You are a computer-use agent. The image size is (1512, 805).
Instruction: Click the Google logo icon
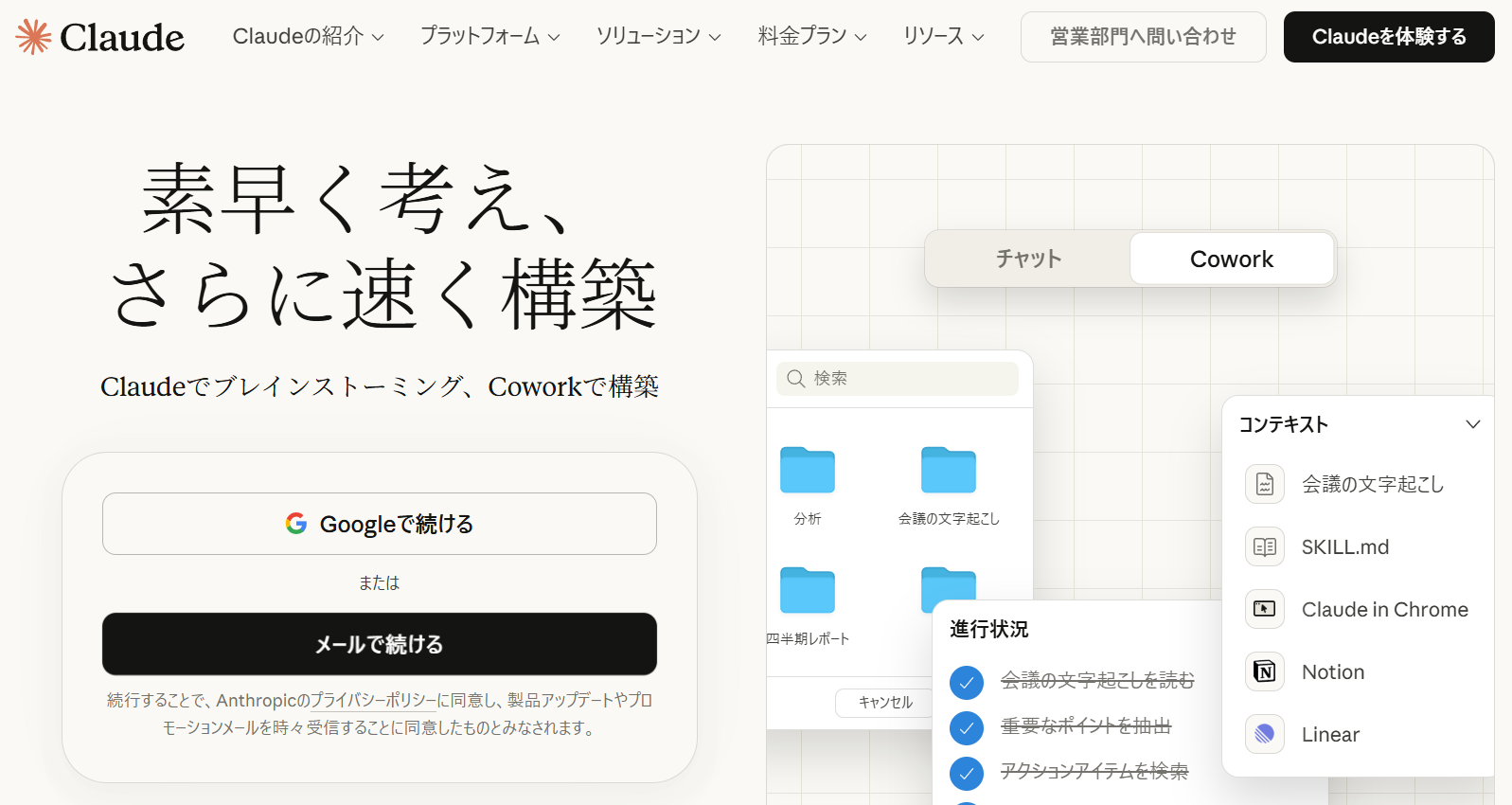click(x=296, y=524)
